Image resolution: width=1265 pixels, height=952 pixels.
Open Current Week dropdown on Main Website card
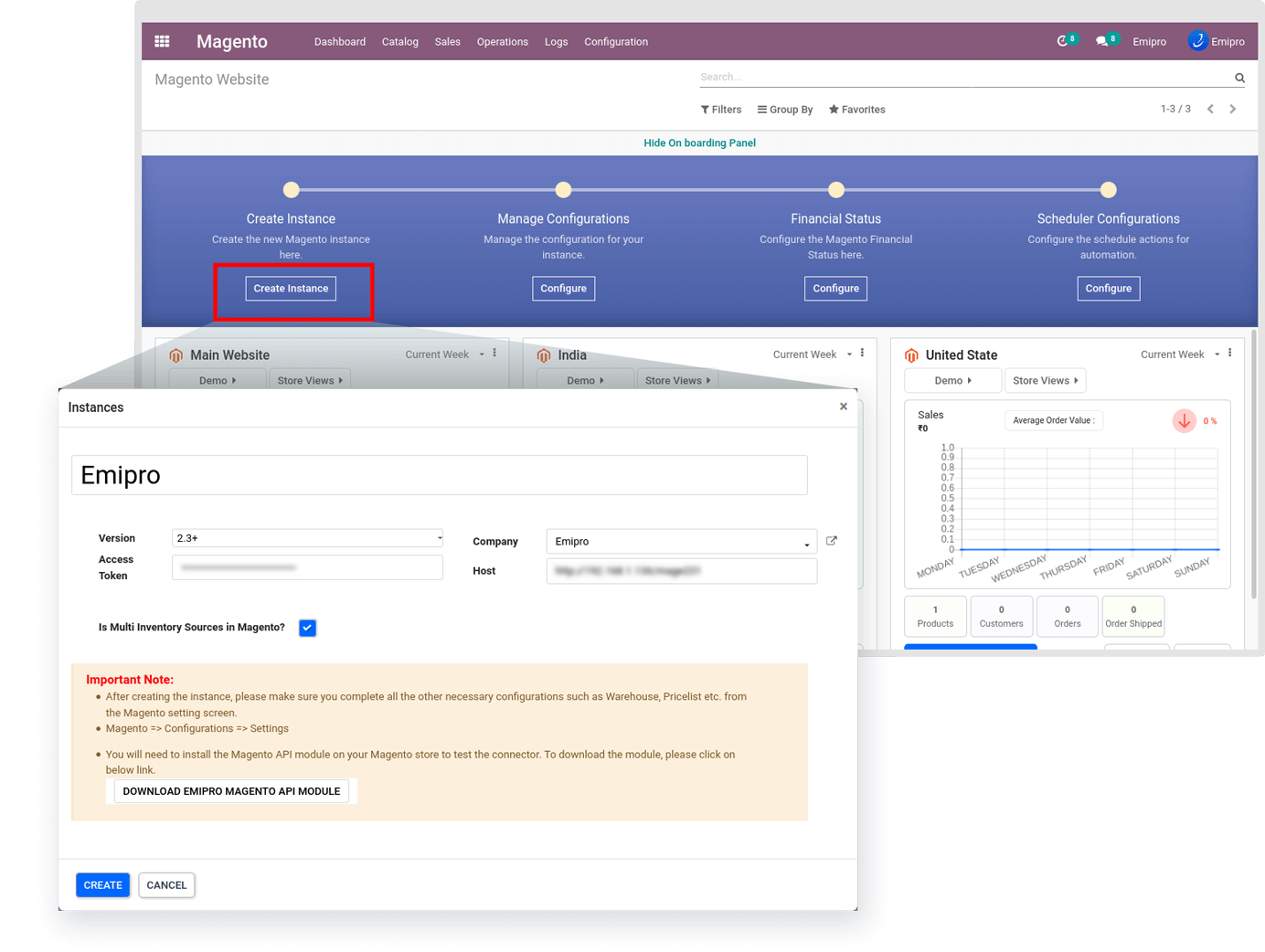[444, 354]
